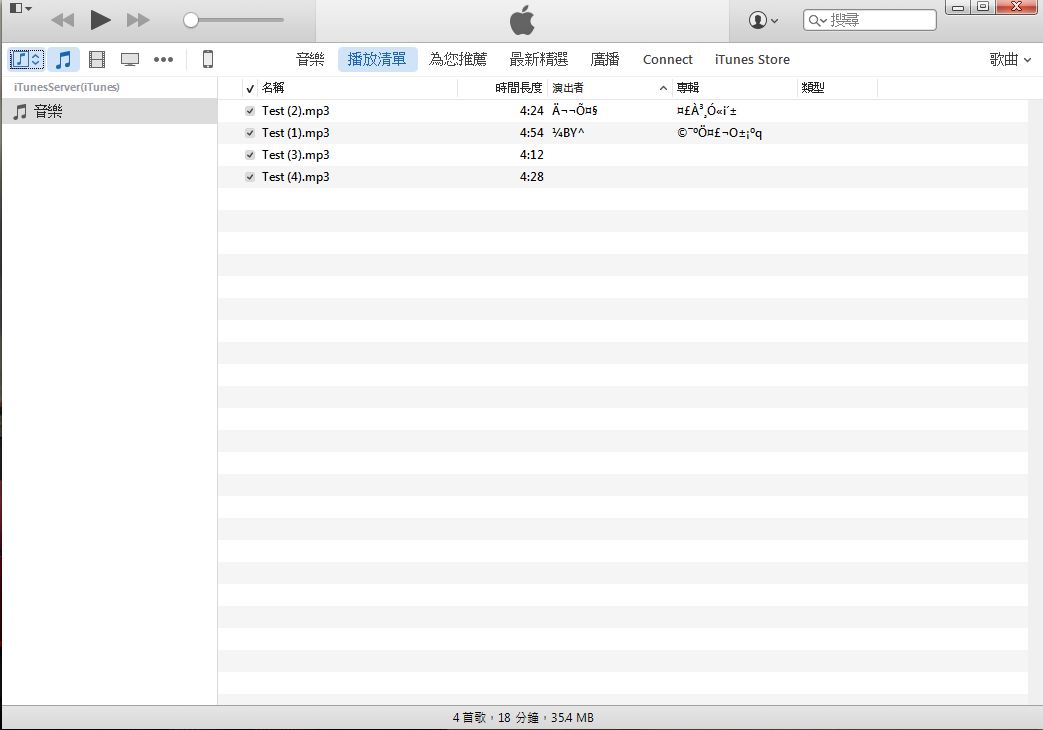Sort by the 專輯 column header
Image resolution: width=1043 pixels, height=730 pixels.
[734, 88]
